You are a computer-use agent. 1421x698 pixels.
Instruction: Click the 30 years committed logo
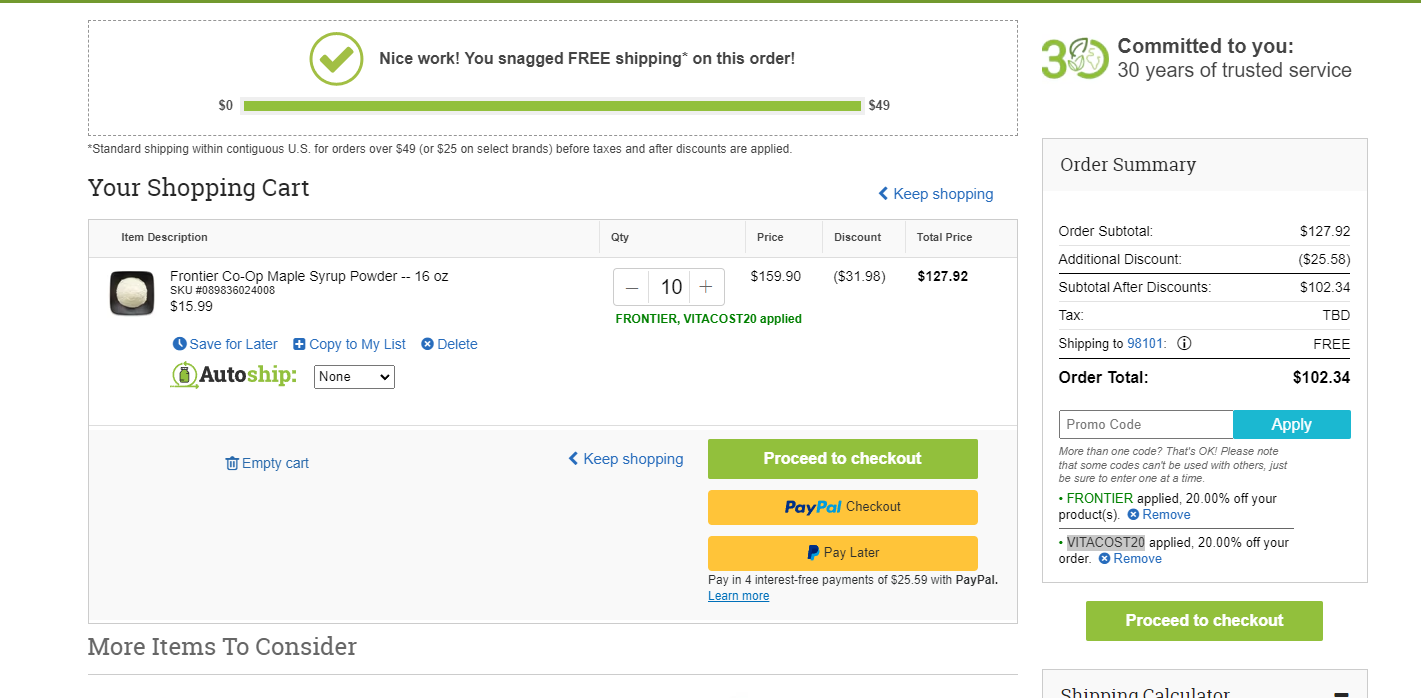coord(1075,59)
